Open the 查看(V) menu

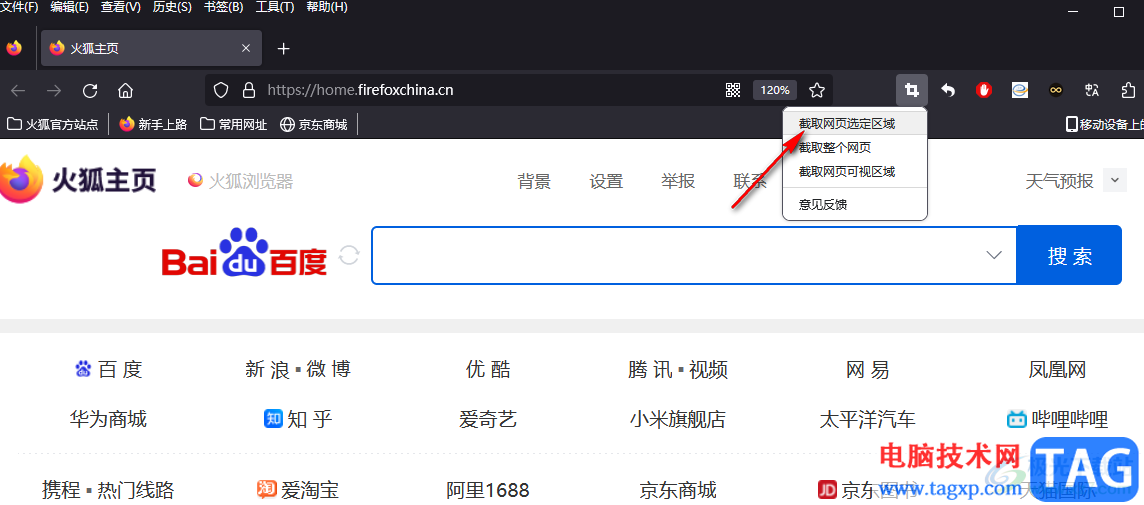[x=120, y=7]
